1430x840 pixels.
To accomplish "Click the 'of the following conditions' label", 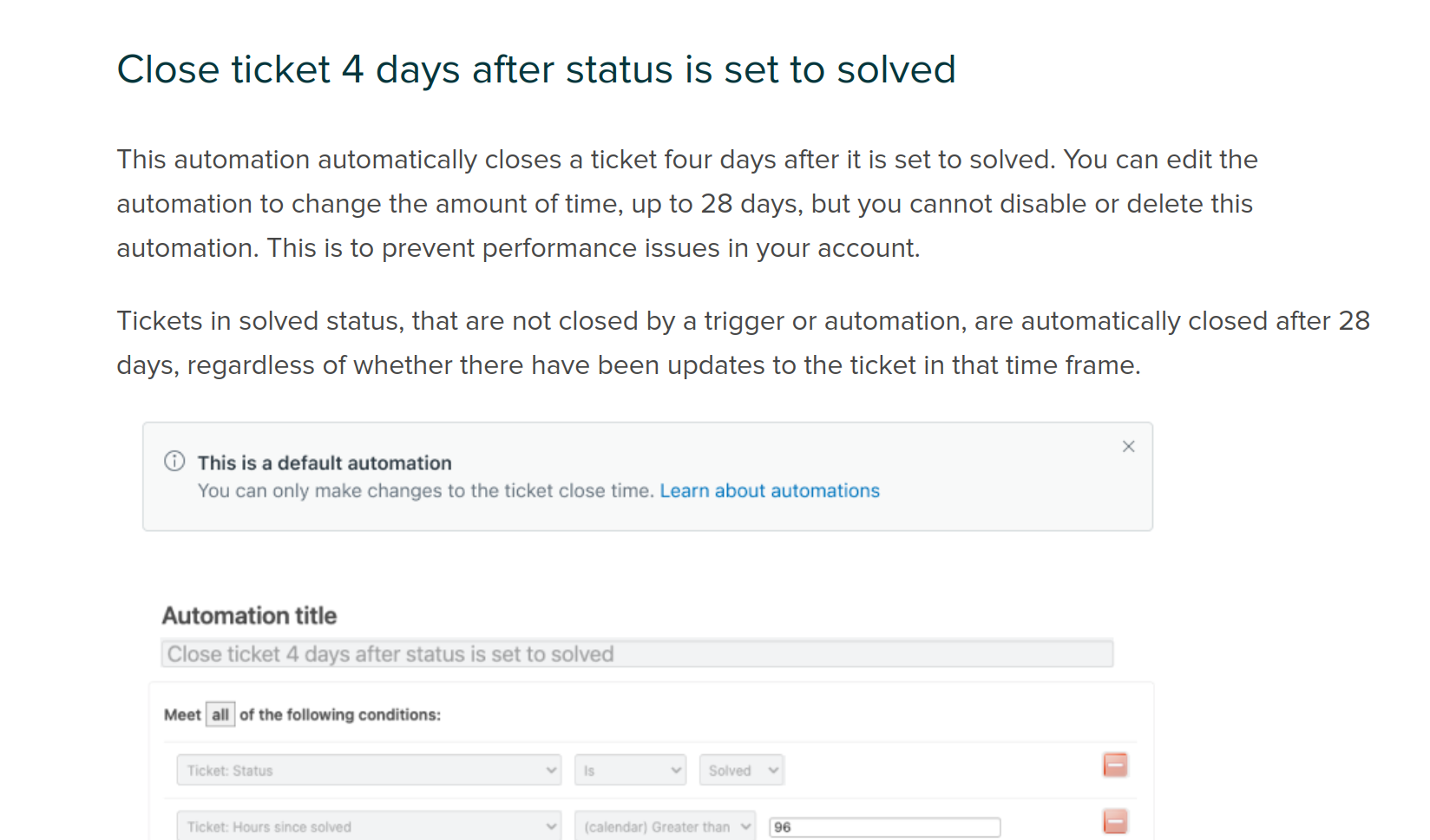I will click(340, 714).
